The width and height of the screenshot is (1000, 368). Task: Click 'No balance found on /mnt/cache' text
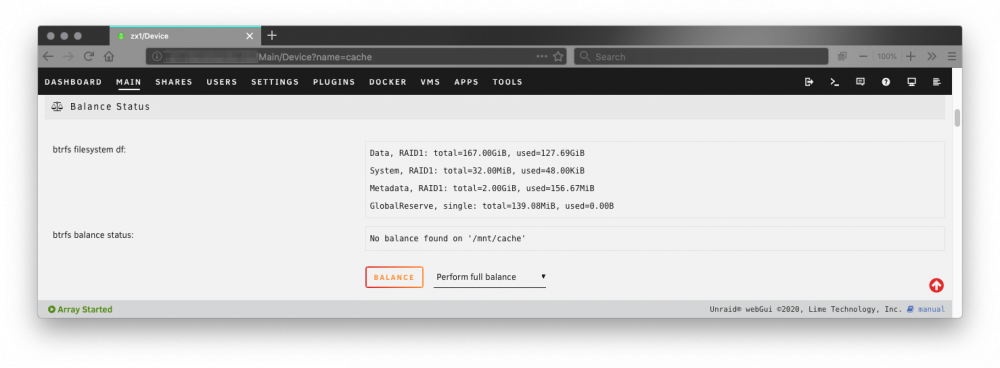pos(448,239)
